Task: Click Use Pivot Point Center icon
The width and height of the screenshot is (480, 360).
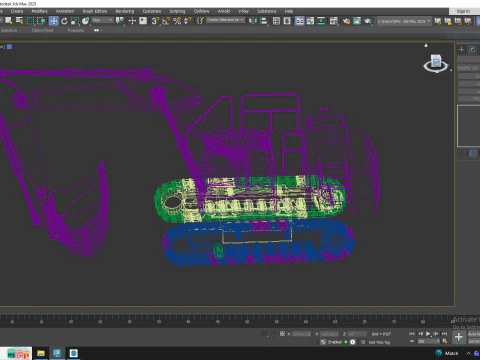Action: click(119, 21)
